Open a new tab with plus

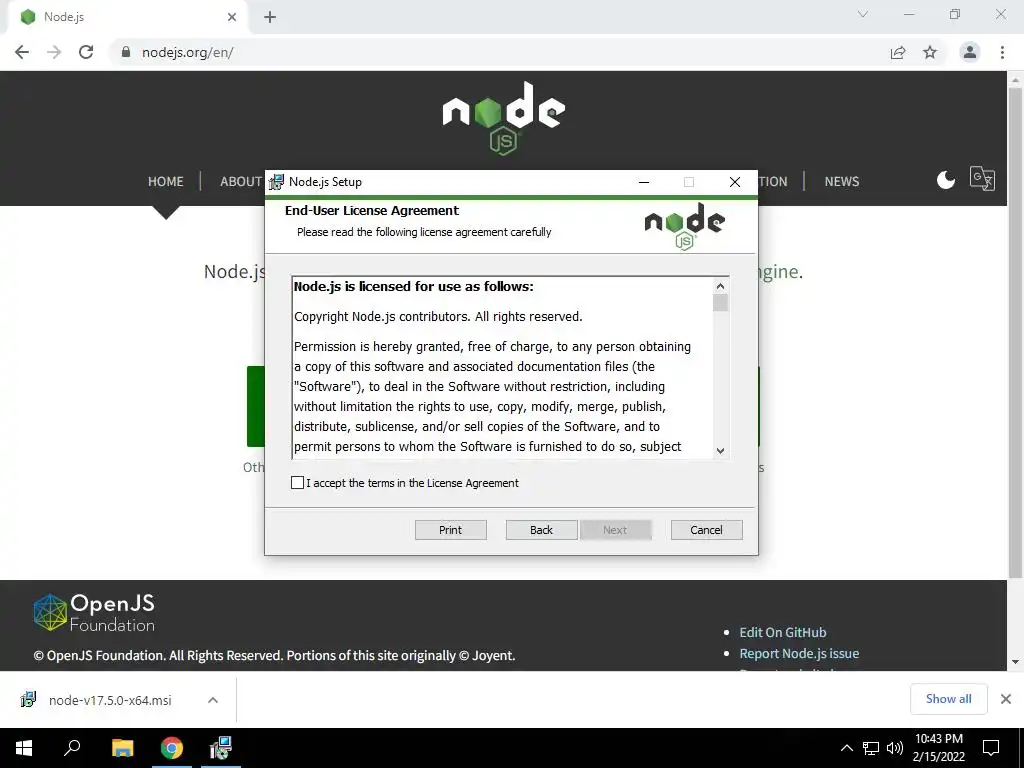(x=270, y=17)
